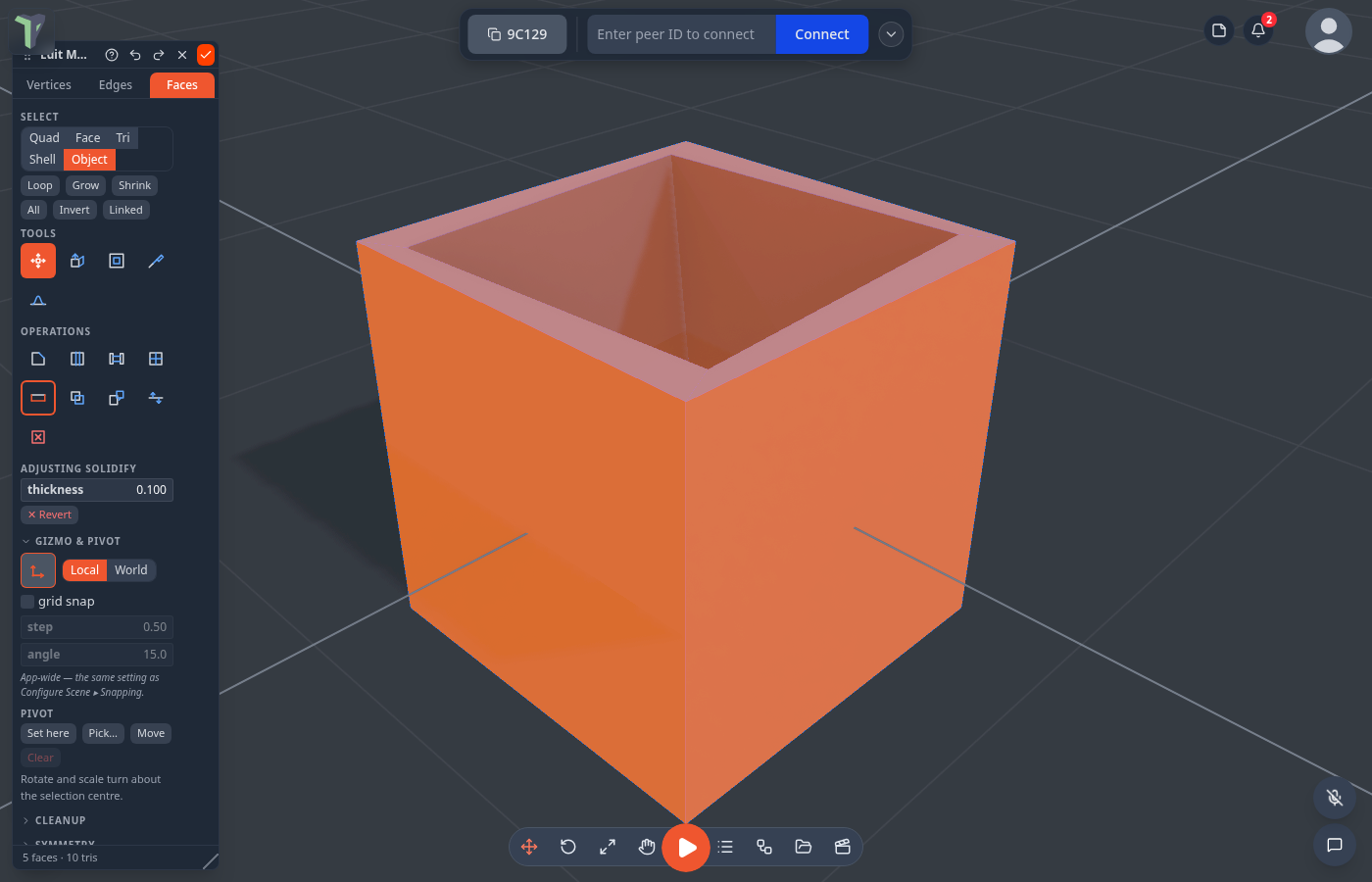Select the bell-curve soft selection tool
The width and height of the screenshot is (1372, 882).
tap(38, 300)
